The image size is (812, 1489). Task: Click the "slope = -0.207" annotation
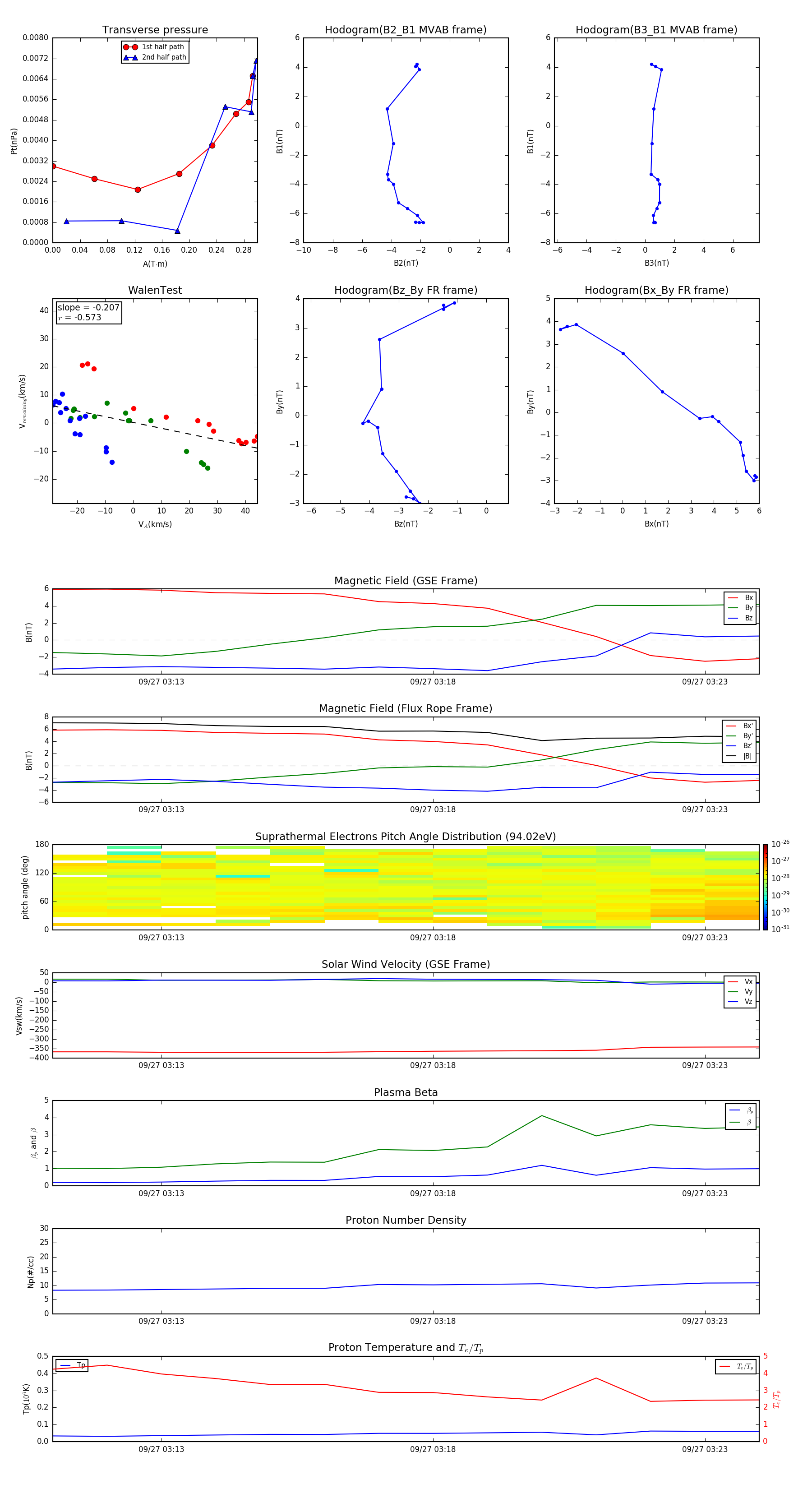click(88, 308)
